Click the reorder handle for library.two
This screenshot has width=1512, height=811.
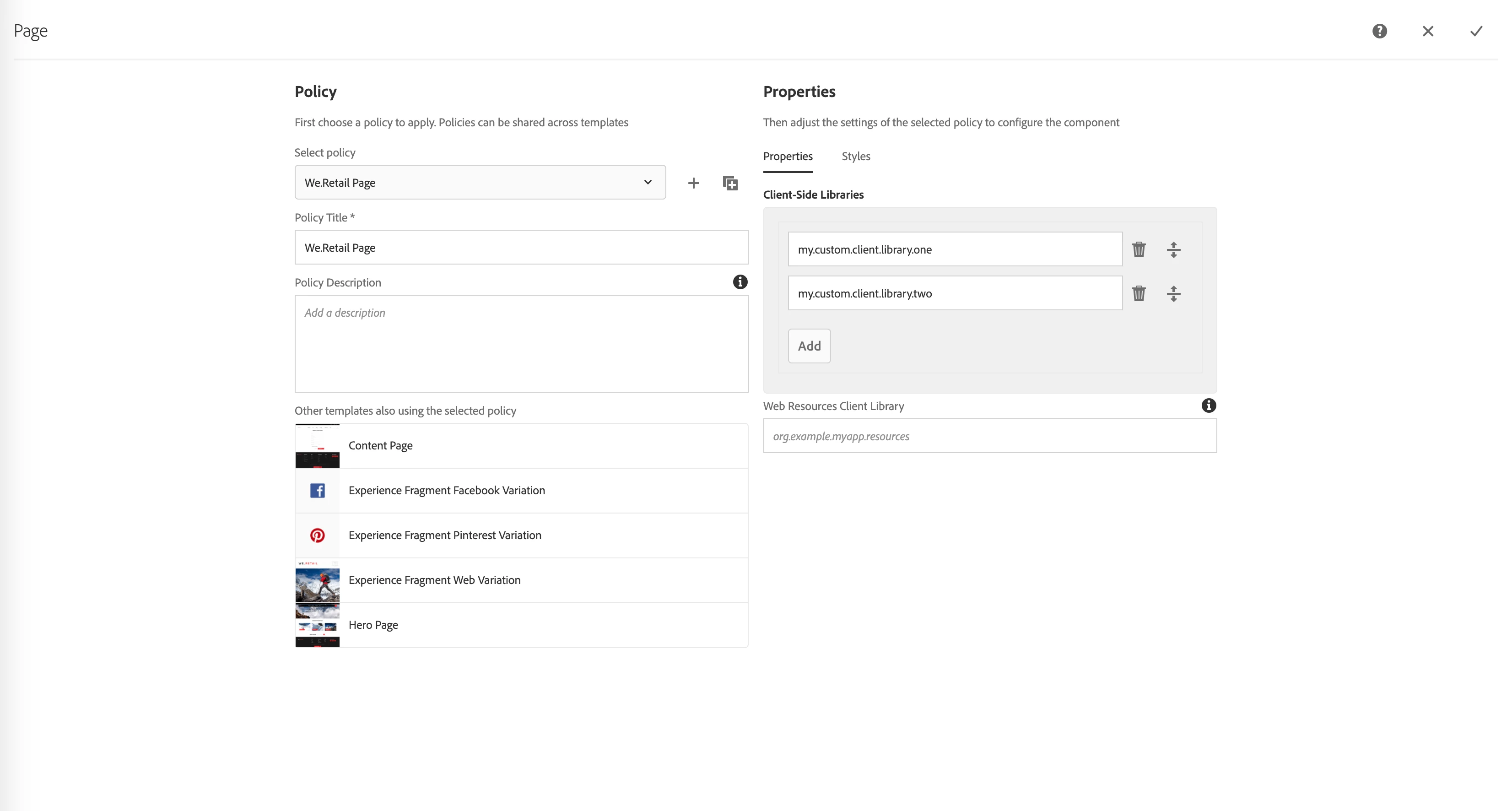click(x=1173, y=293)
